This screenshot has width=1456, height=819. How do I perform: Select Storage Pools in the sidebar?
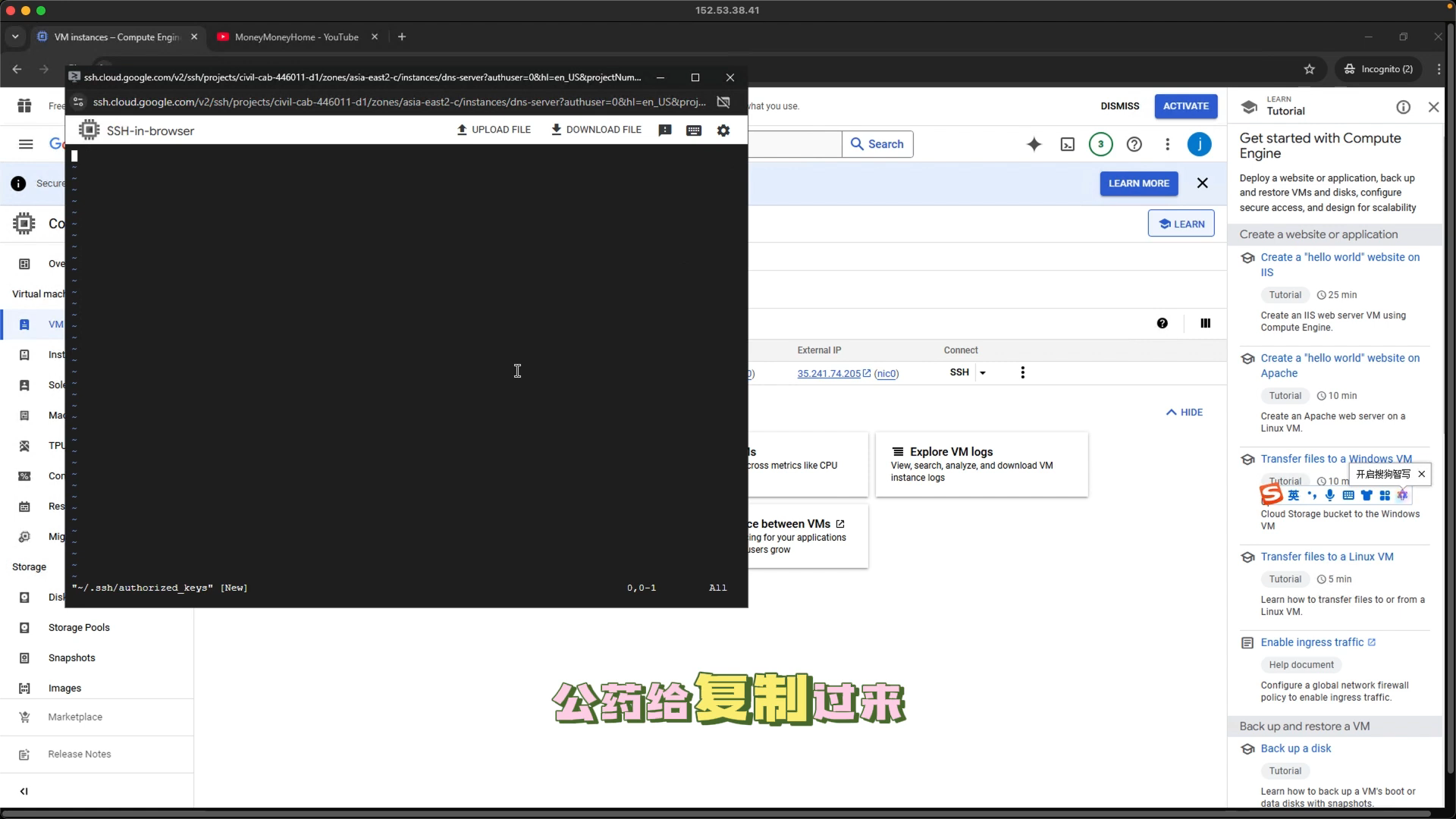[79, 628]
